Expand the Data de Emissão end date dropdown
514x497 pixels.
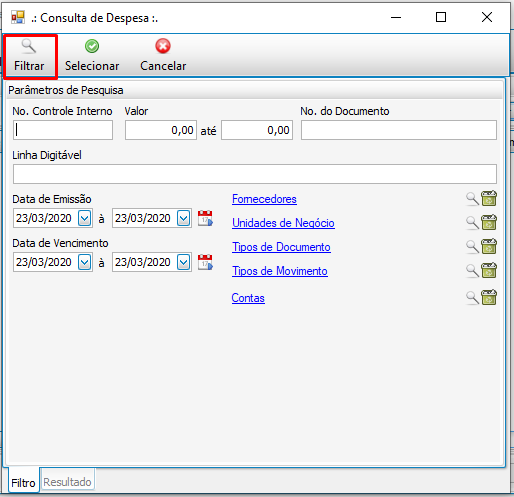coord(184,218)
